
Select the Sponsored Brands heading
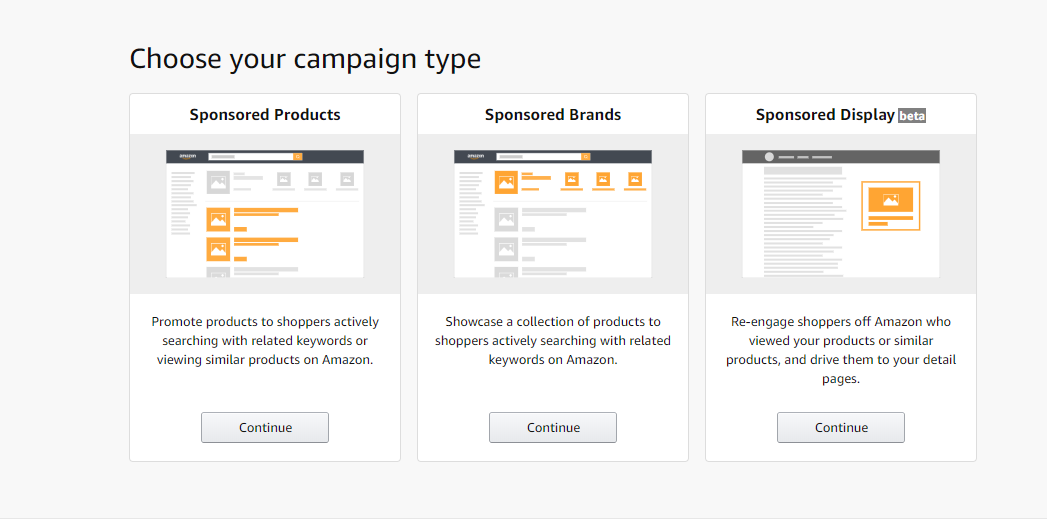553,115
